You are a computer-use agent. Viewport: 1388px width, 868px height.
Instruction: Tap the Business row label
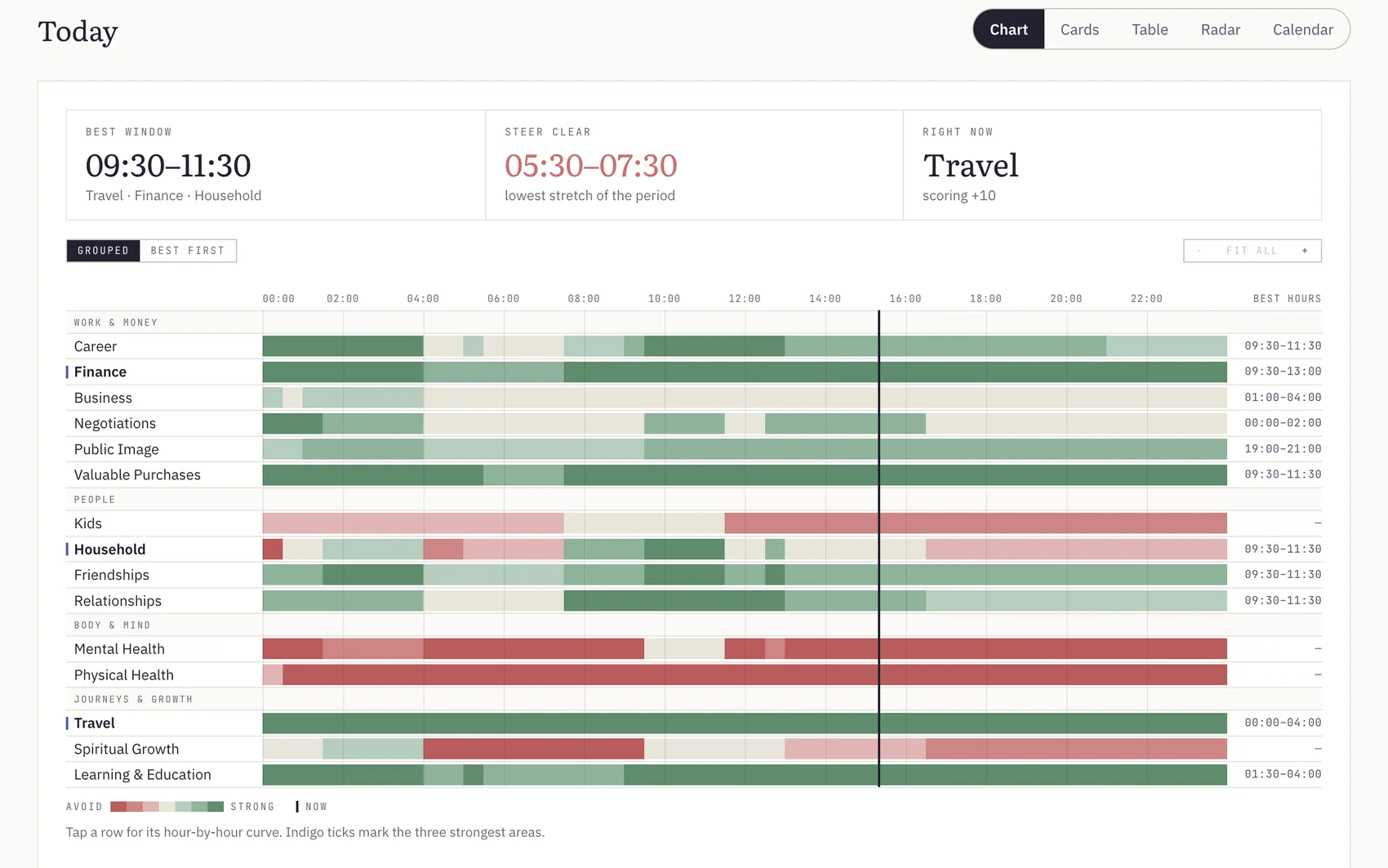click(103, 398)
